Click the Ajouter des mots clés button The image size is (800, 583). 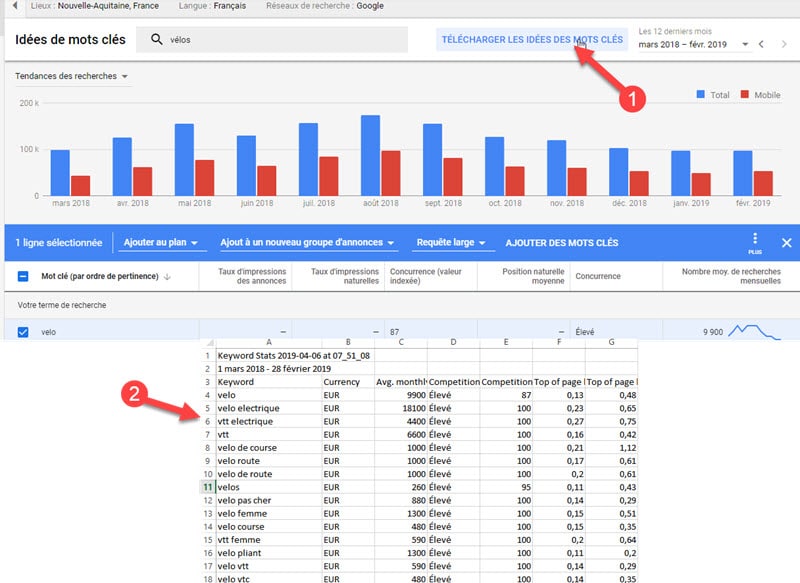pos(561,243)
